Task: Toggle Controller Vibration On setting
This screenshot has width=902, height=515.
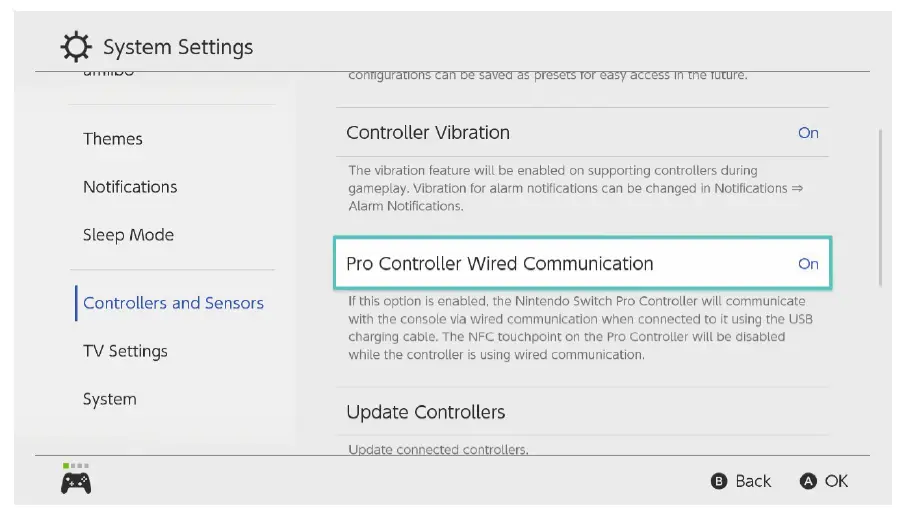Action: [x=807, y=133]
